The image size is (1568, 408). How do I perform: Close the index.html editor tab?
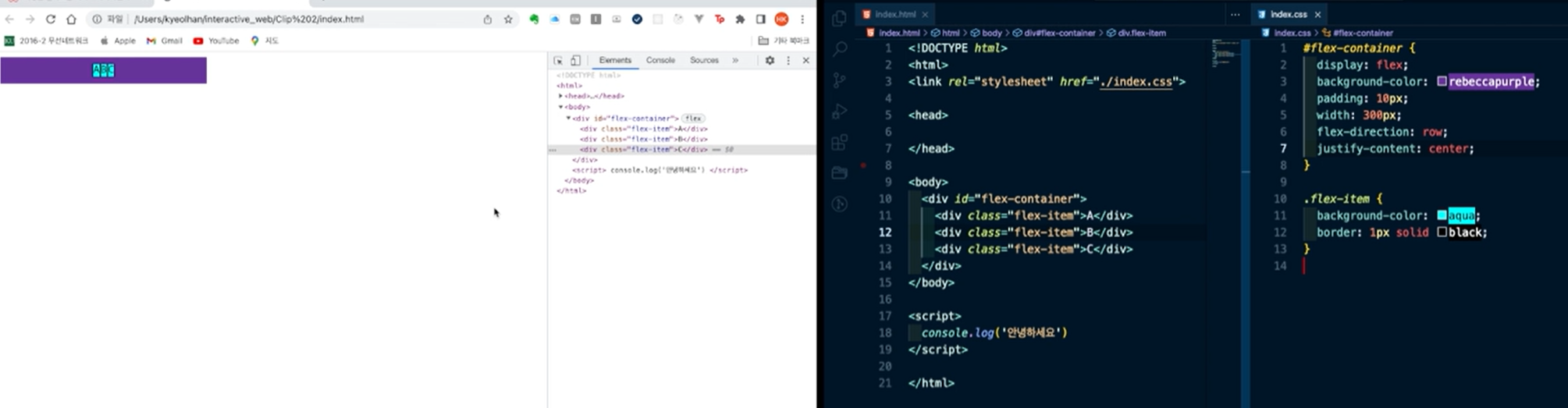[x=925, y=14]
